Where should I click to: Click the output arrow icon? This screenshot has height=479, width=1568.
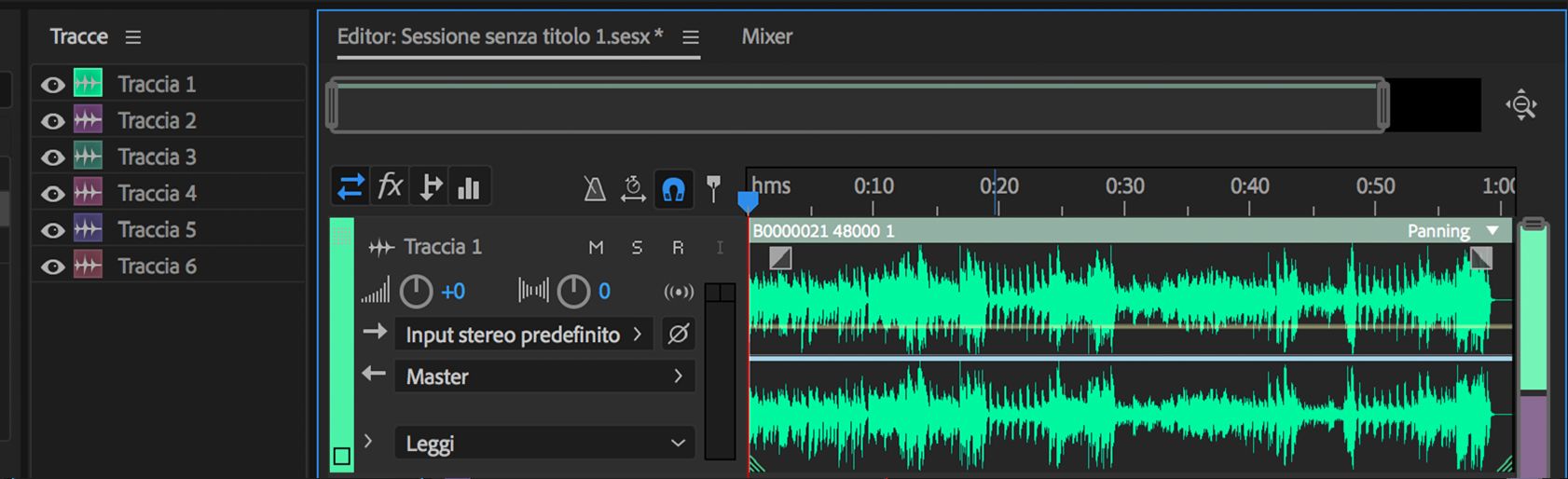(x=374, y=374)
